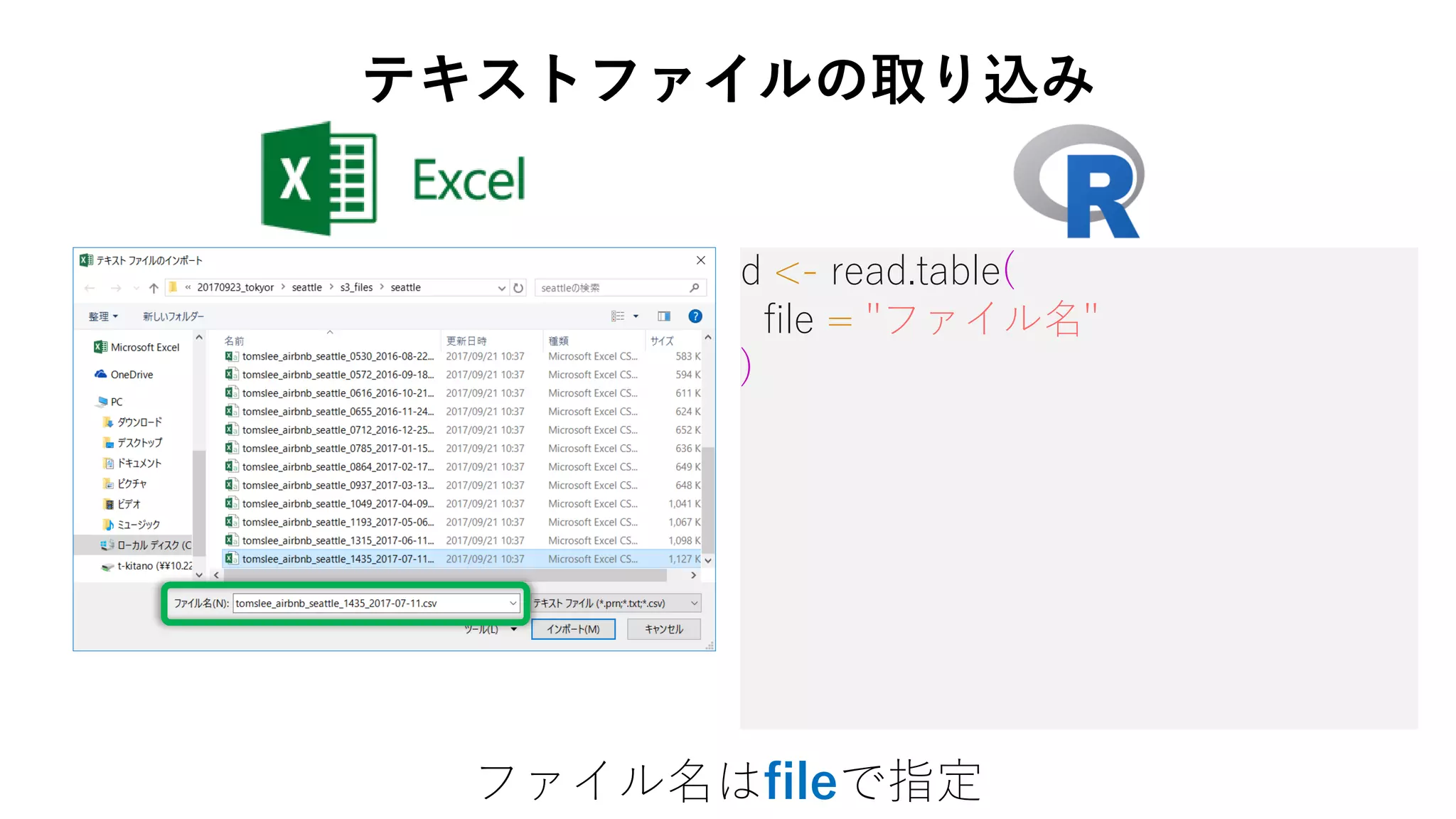Select file tomslee_airbnb_seattle_1193_2017-05-06

click(462, 523)
